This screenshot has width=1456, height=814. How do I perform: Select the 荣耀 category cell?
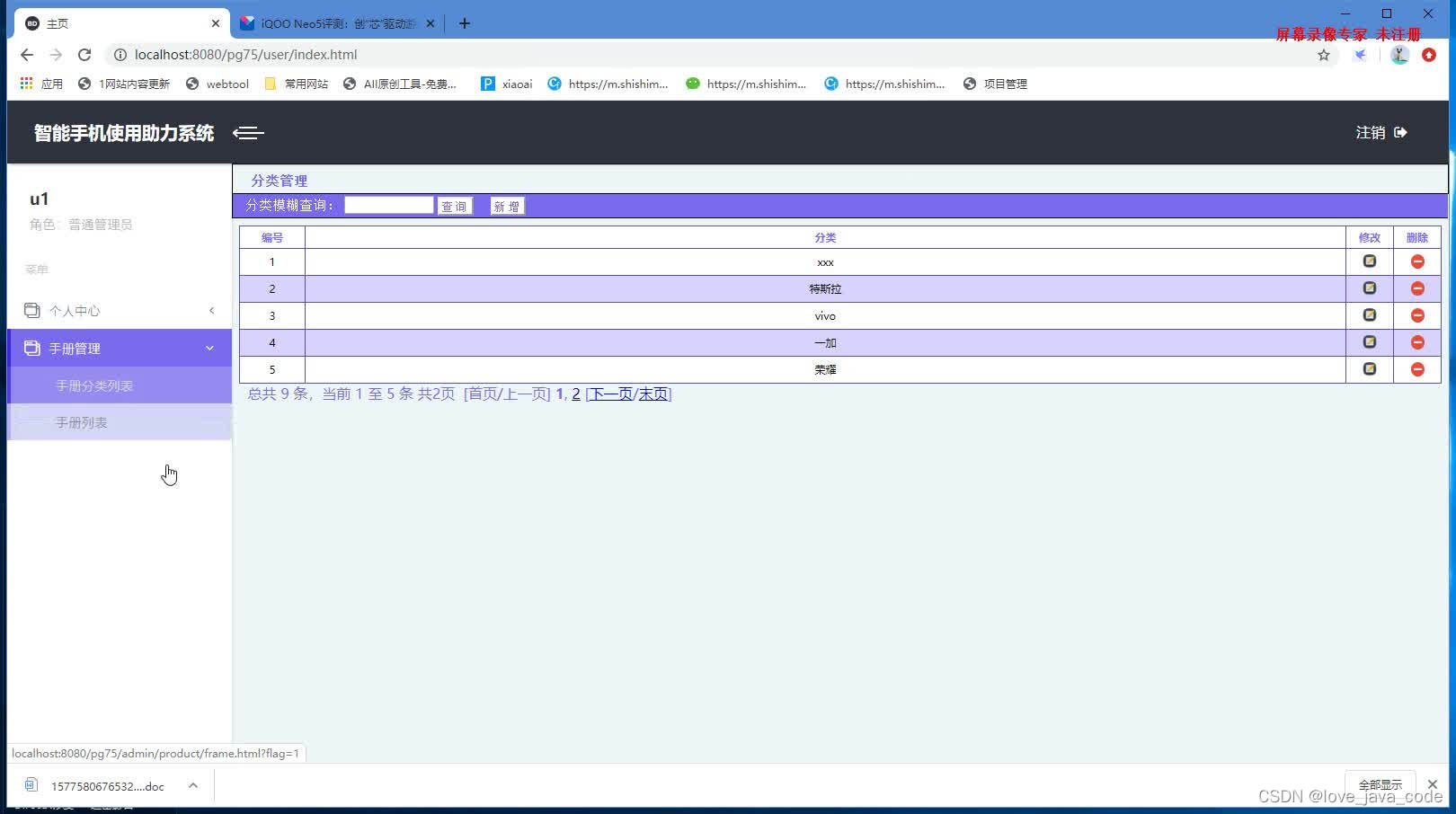tap(825, 369)
